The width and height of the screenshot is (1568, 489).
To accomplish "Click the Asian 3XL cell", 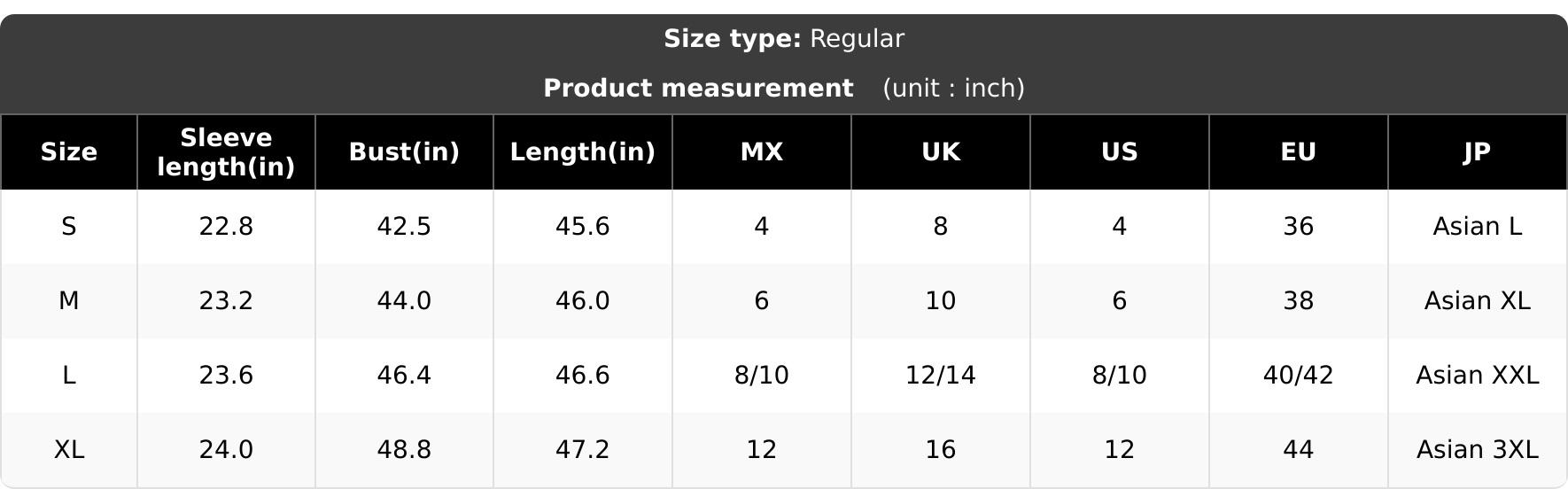I will click(x=1478, y=450).
